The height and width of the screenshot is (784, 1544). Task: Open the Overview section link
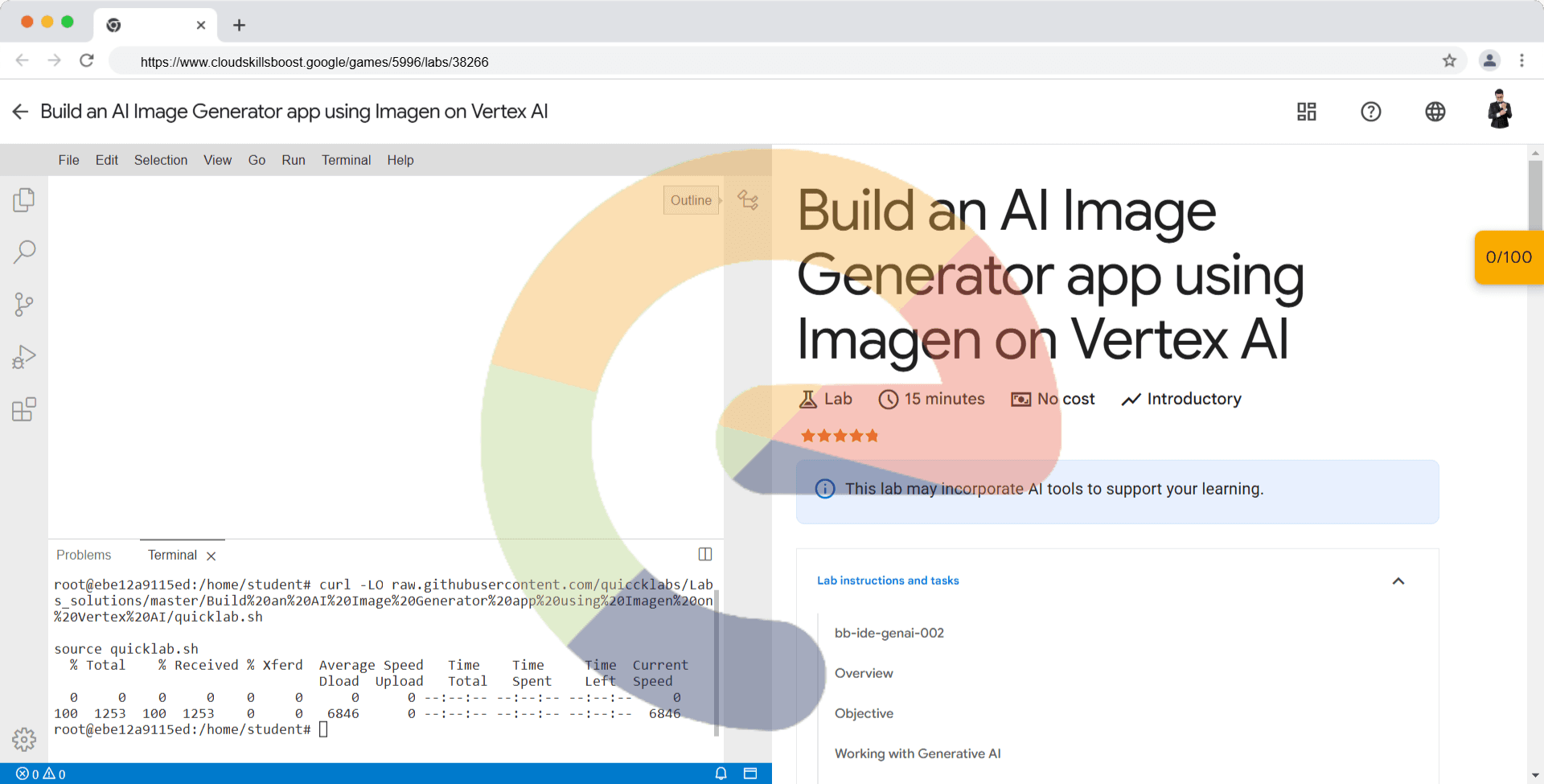point(864,673)
